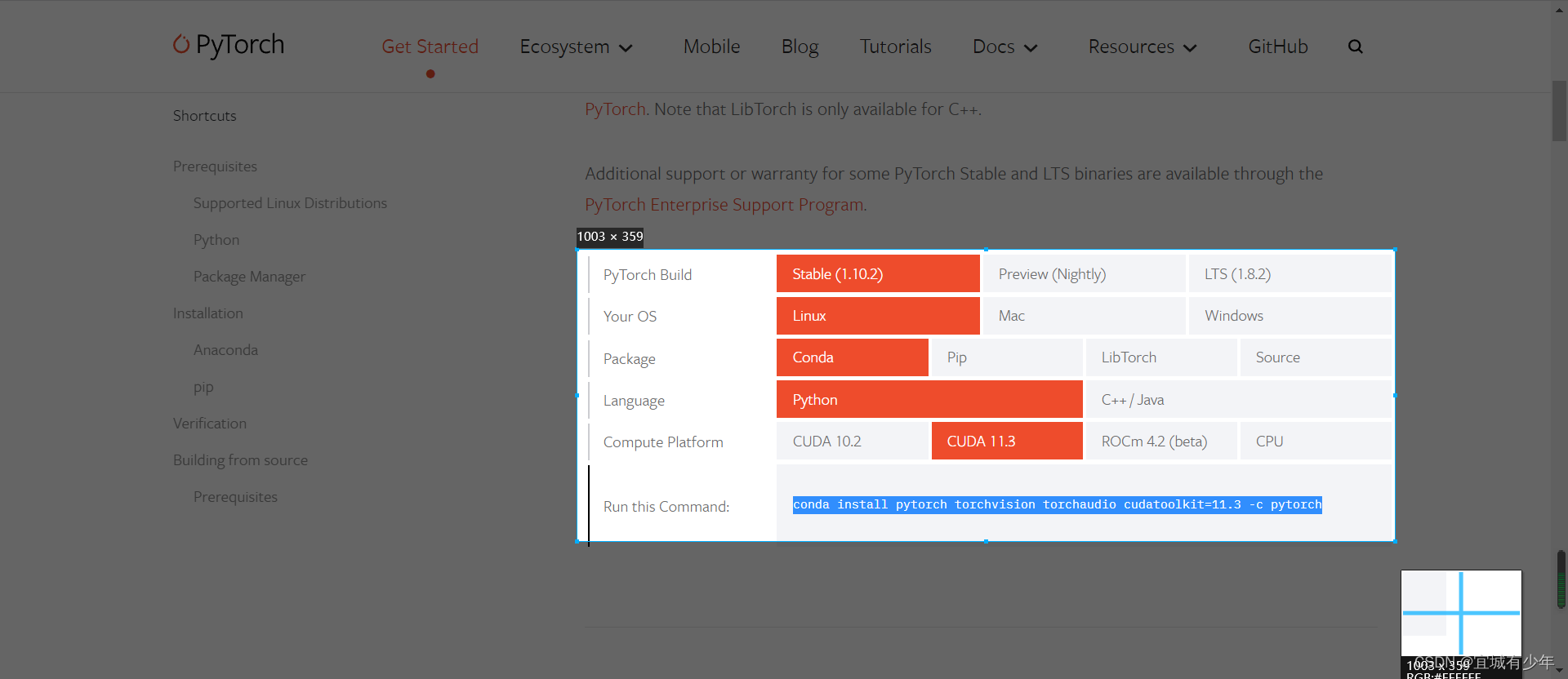Select LibTorch package option
This screenshot has width=1568, height=679.
pyautogui.click(x=1161, y=357)
